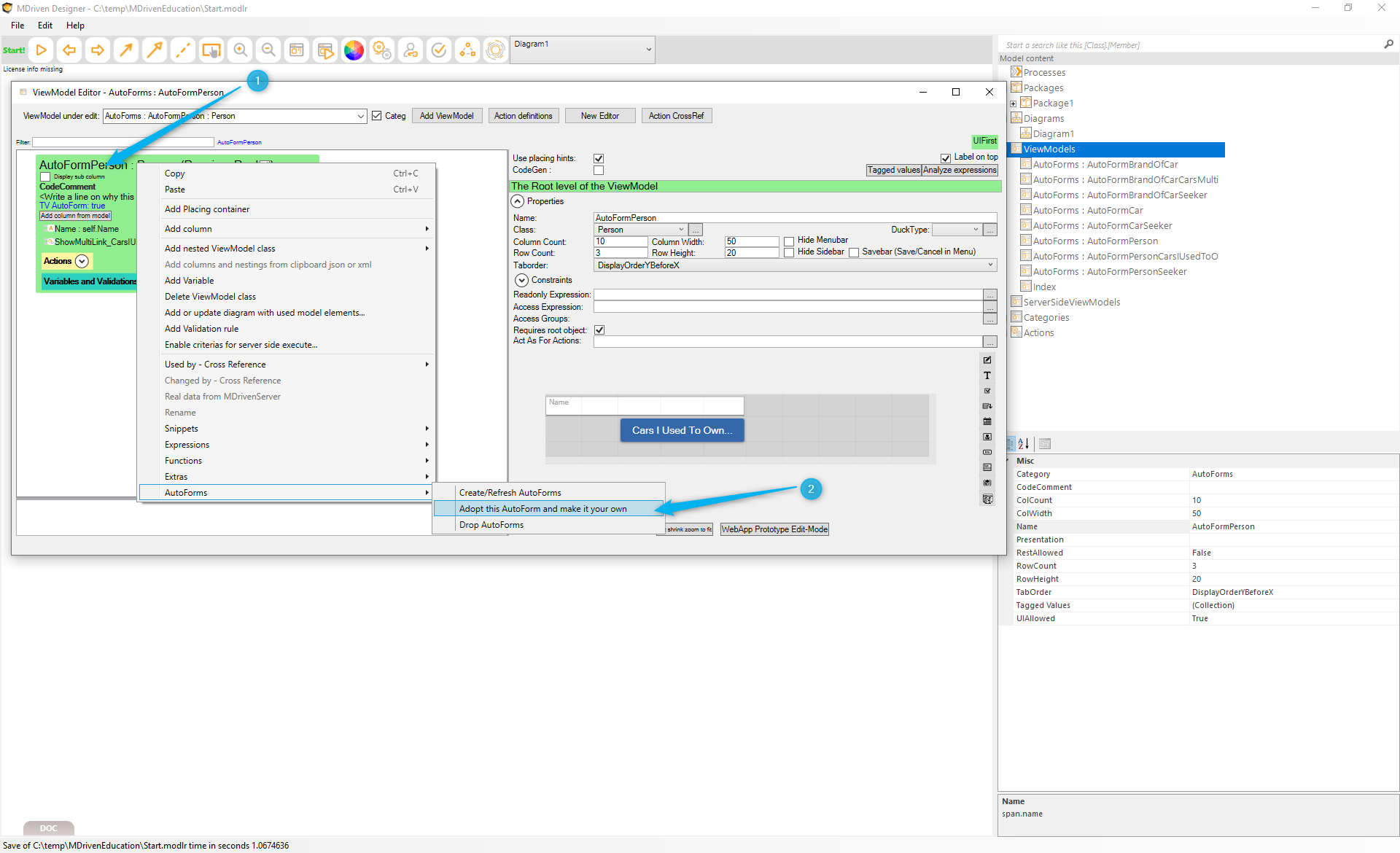The width and height of the screenshot is (1400, 853).
Task: Click the play triangle toolbar icon
Action: 42,50
